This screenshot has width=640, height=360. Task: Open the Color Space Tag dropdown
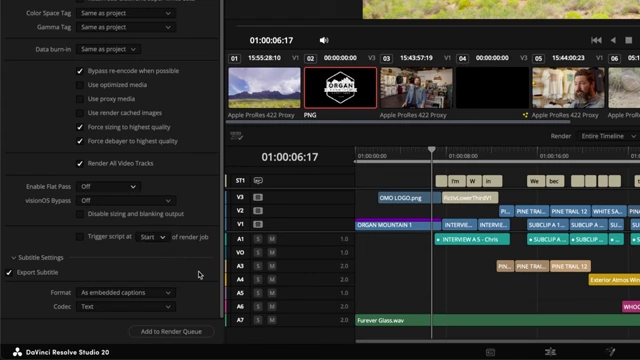126,13
